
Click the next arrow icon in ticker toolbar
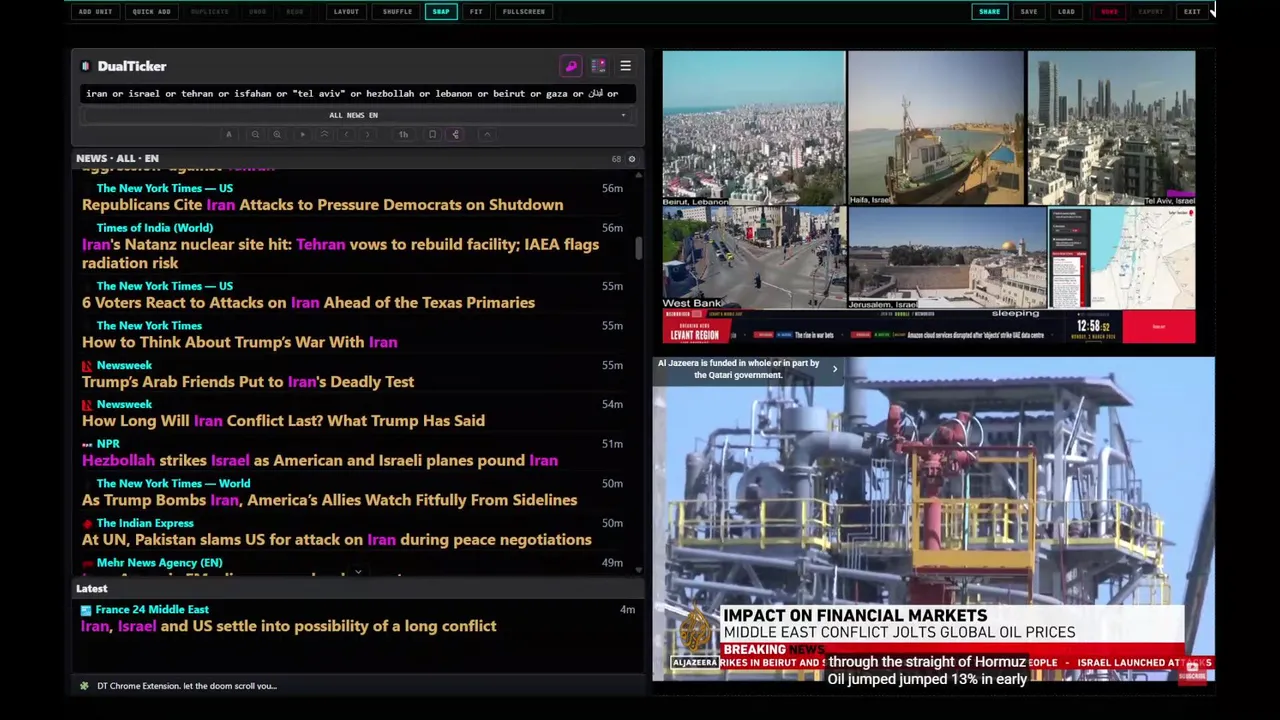(367, 134)
